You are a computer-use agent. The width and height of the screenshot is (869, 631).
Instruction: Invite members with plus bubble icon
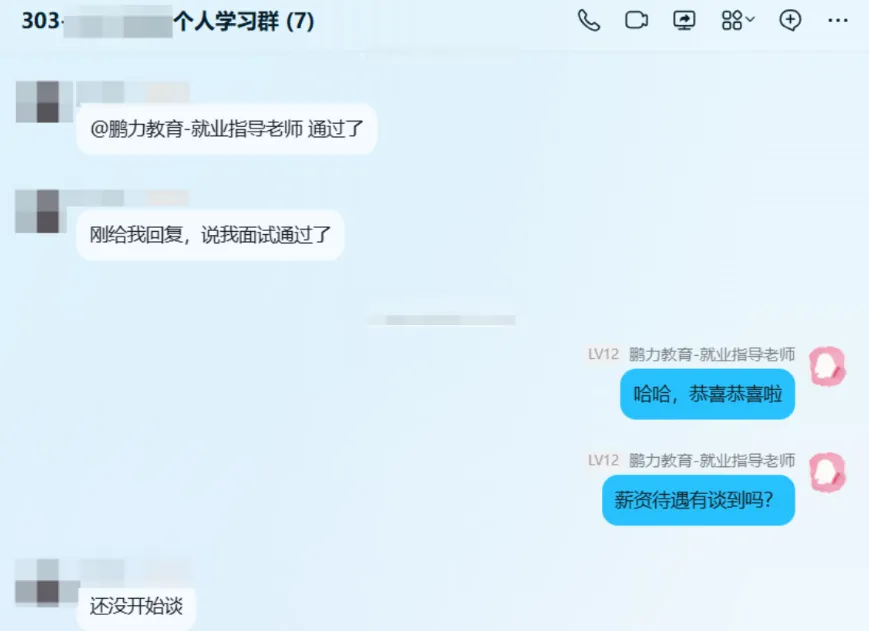790,20
